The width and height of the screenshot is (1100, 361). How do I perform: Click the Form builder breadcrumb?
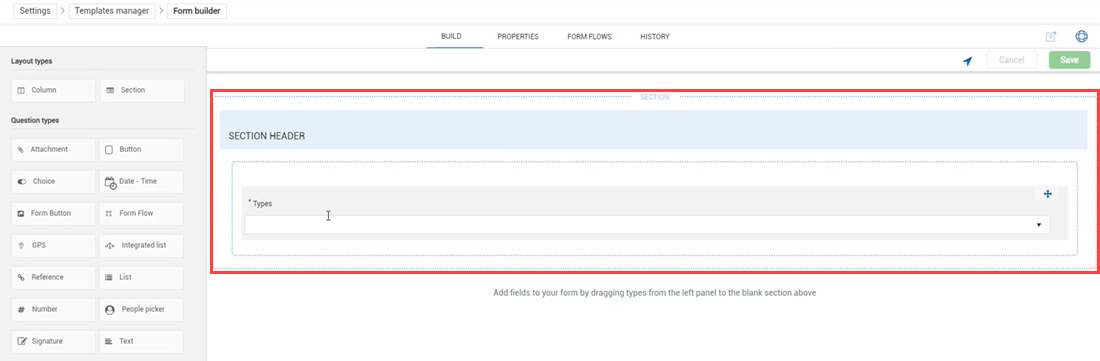[x=197, y=11]
